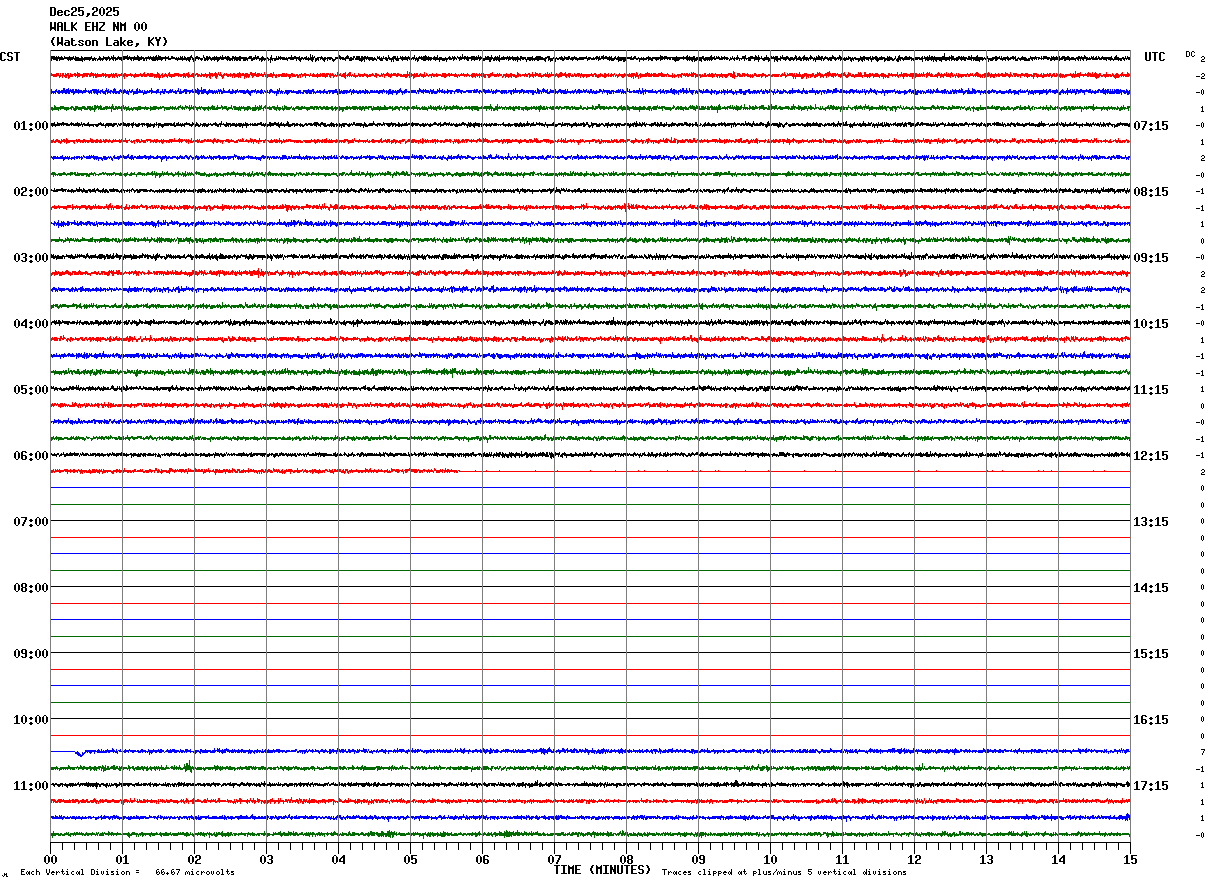
Task: Click minute tick 08 on the bottom axis
Action: coord(626,860)
